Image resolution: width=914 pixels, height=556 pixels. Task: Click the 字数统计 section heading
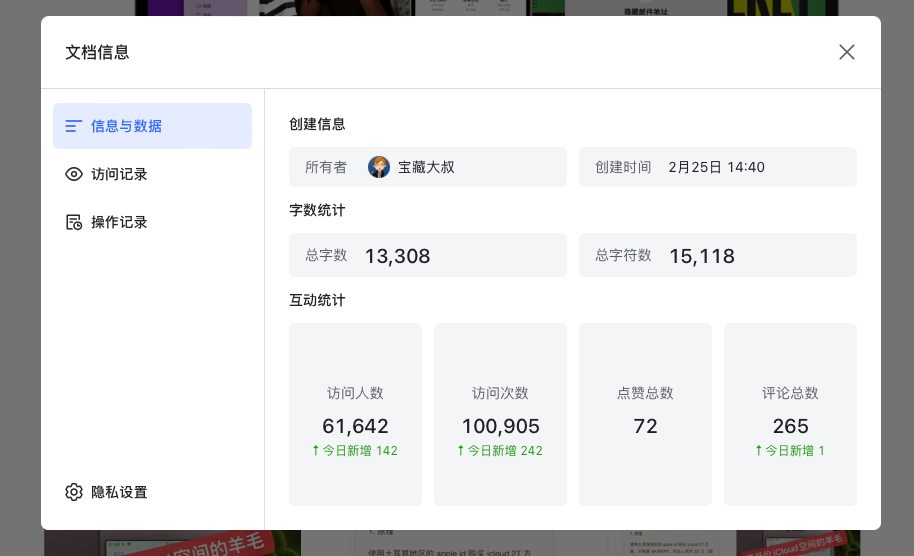[x=317, y=210]
